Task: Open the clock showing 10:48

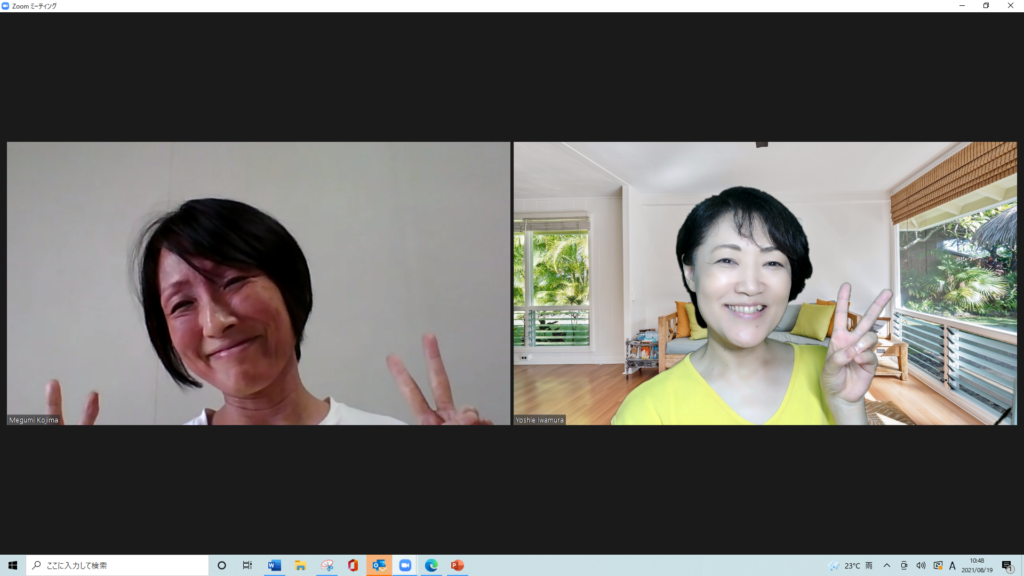Action: pyautogui.click(x=976, y=565)
